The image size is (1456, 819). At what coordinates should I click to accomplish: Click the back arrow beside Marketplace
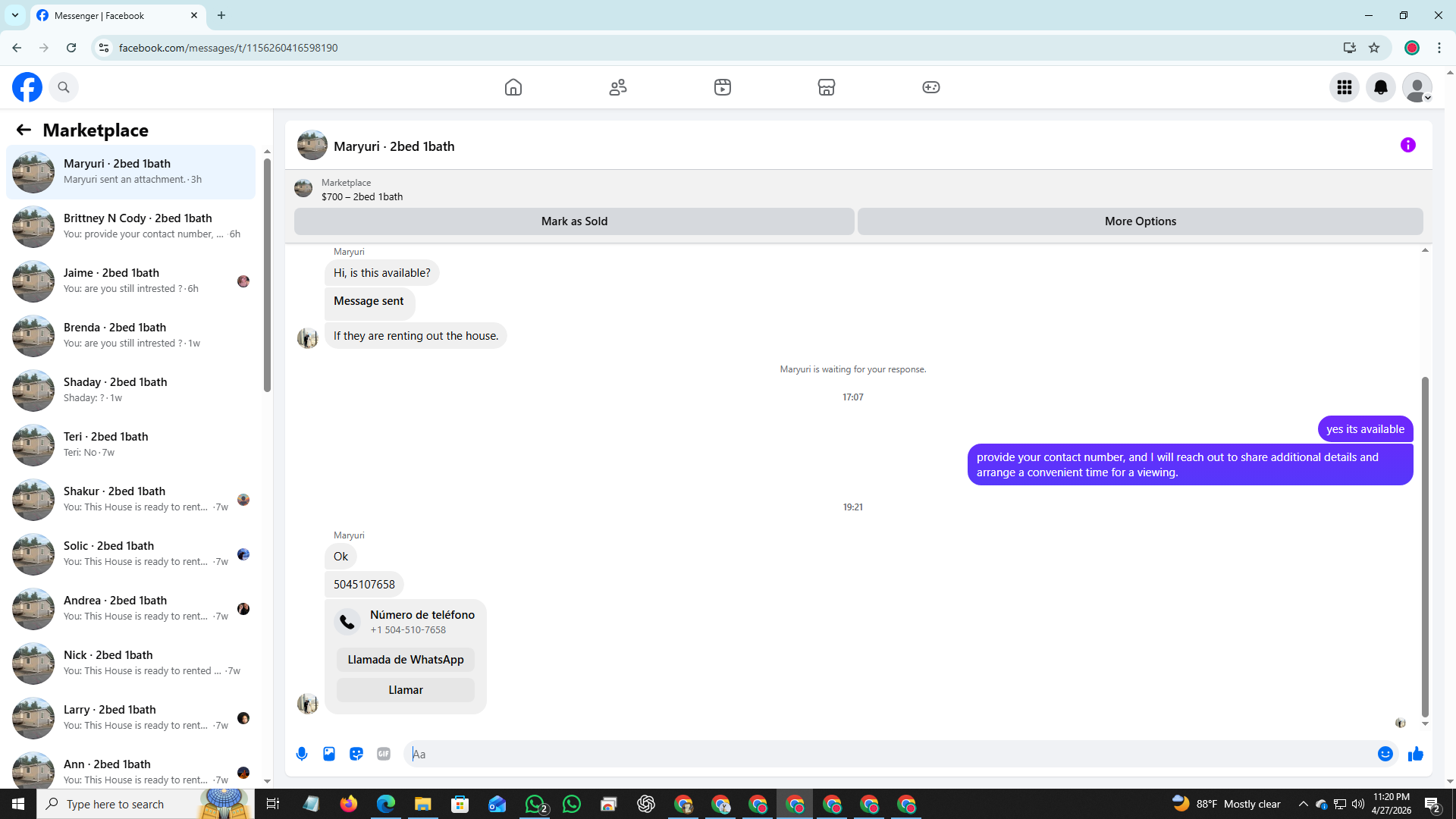24,130
